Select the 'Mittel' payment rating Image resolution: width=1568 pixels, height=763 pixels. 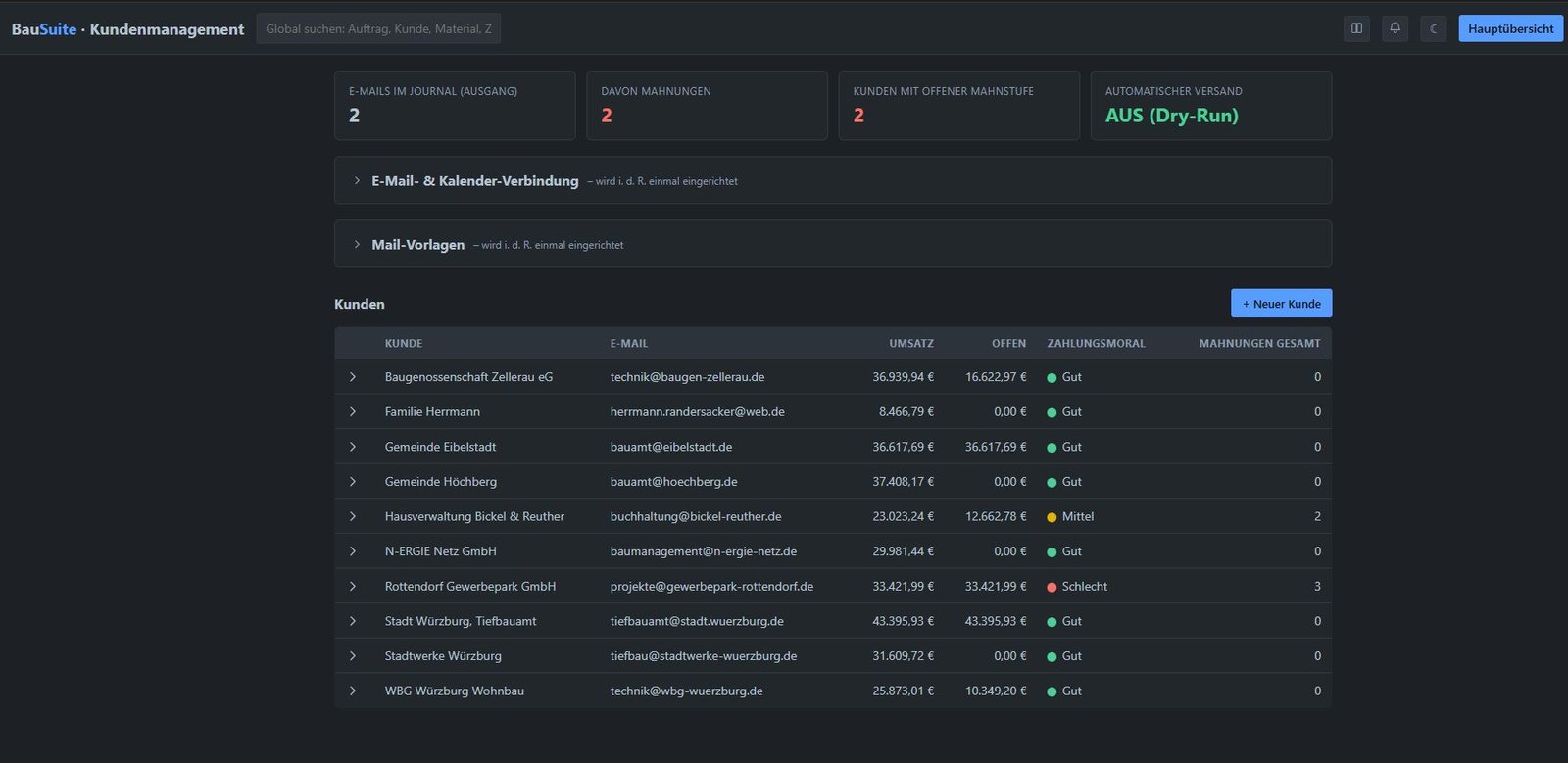[x=1078, y=516]
